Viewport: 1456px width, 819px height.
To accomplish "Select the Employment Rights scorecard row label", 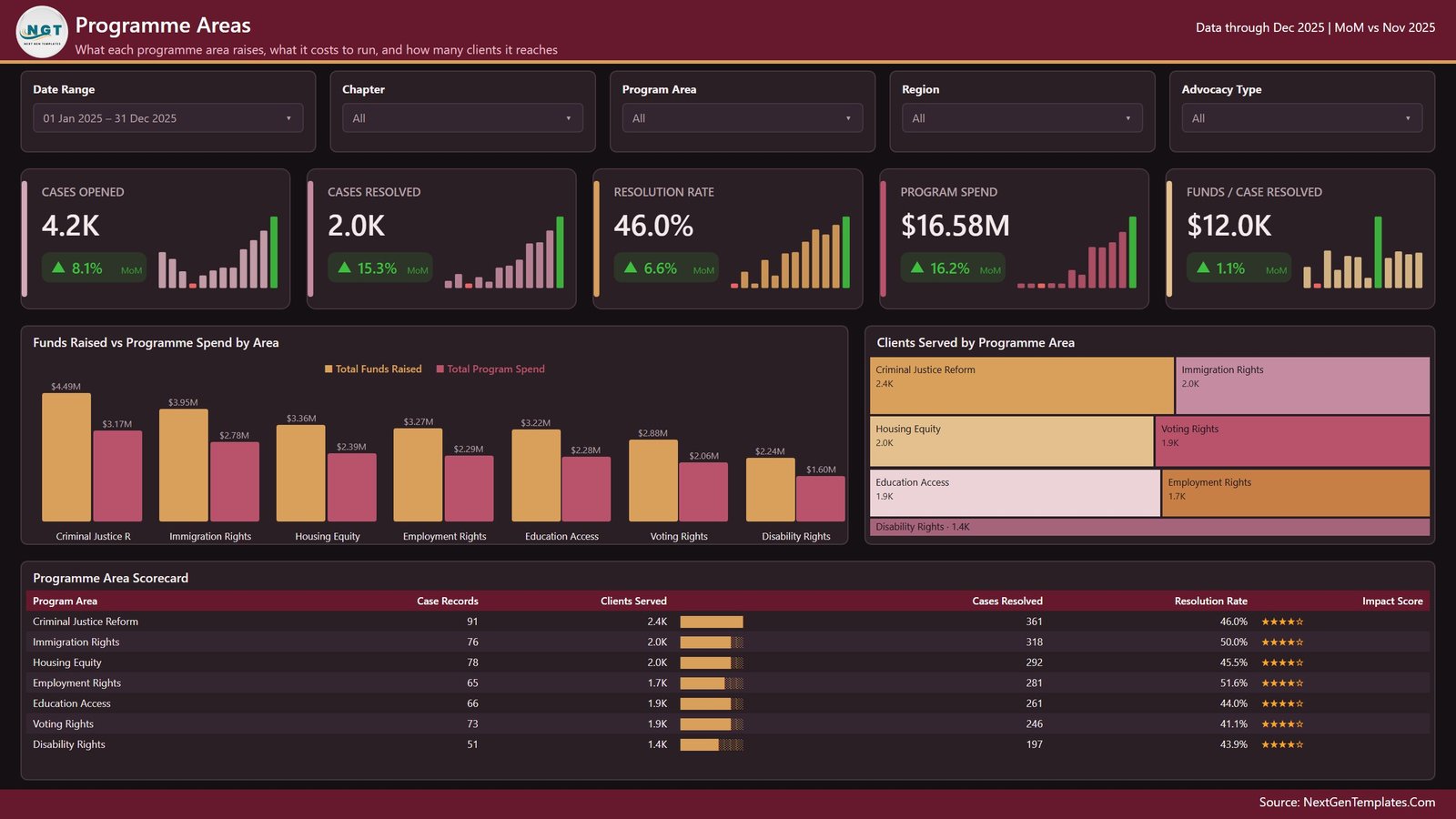I will pos(77,683).
